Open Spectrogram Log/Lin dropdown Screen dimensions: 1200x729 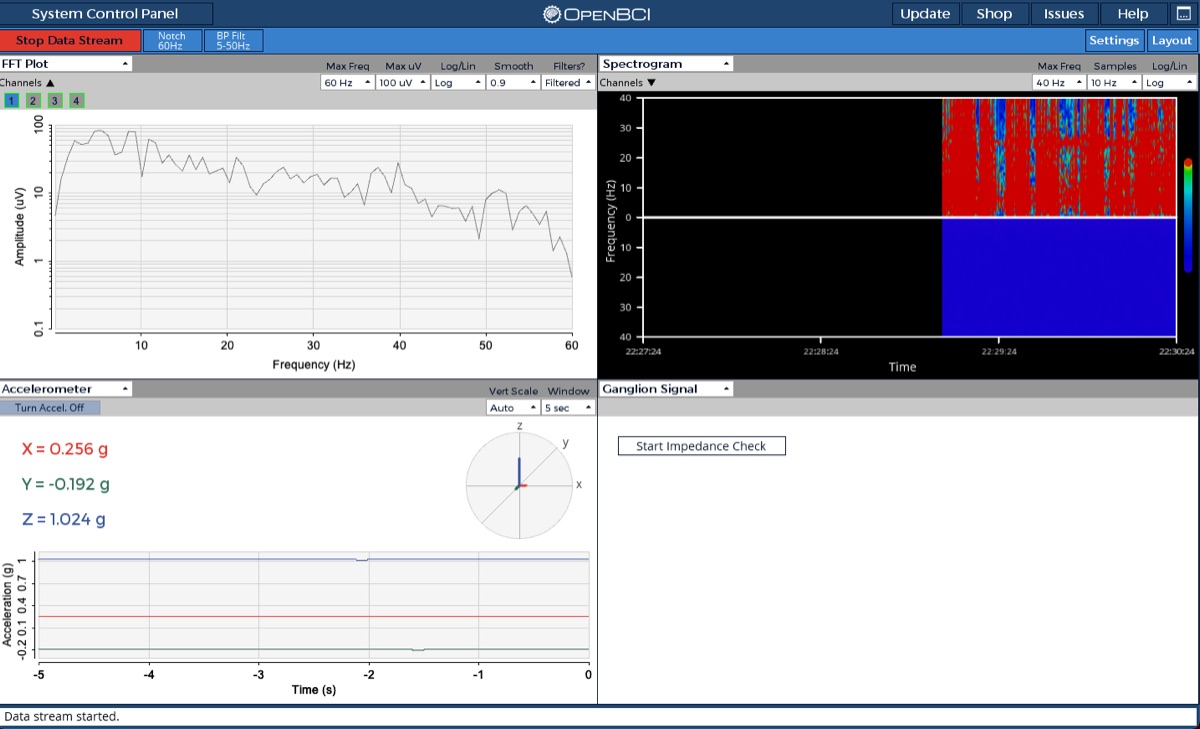tap(1170, 83)
